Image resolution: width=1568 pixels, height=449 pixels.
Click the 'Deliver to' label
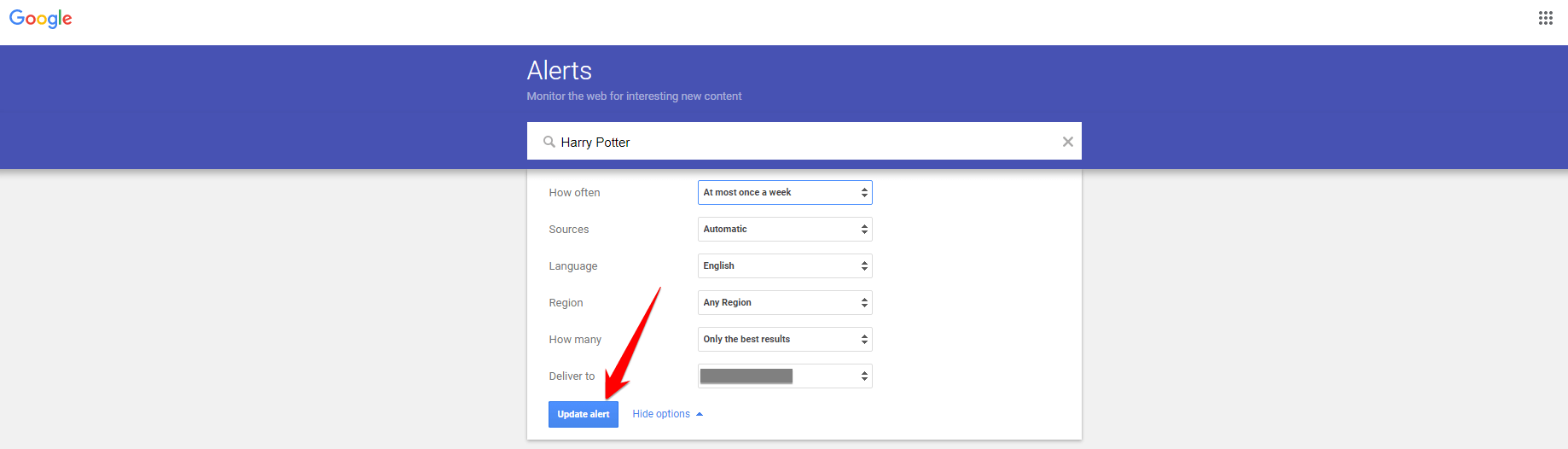point(572,376)
